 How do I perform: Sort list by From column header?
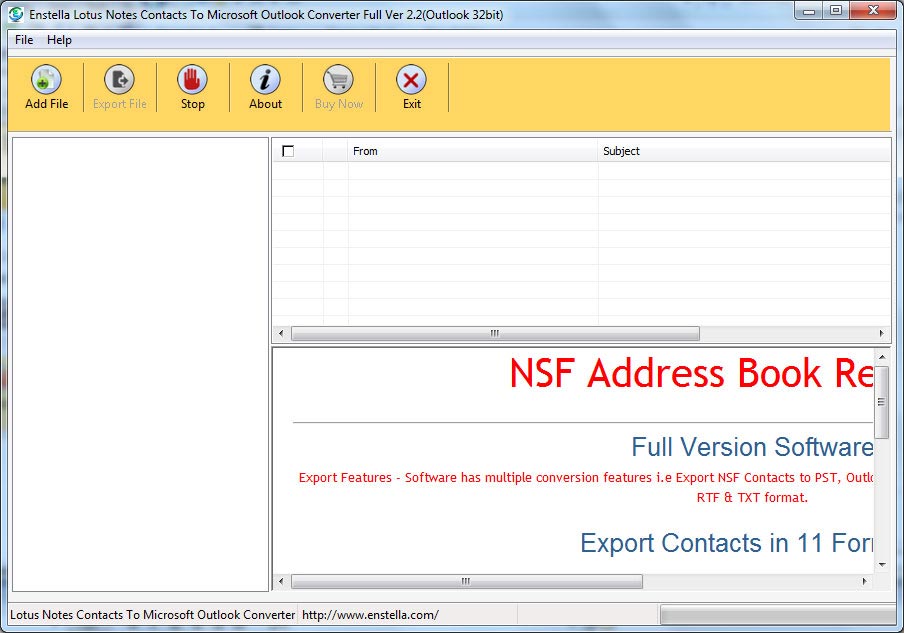[472, 151]
